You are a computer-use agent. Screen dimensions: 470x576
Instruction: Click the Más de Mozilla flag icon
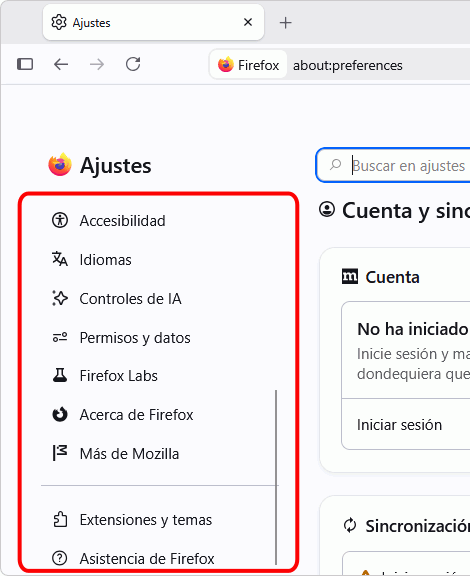coord(60,453)
